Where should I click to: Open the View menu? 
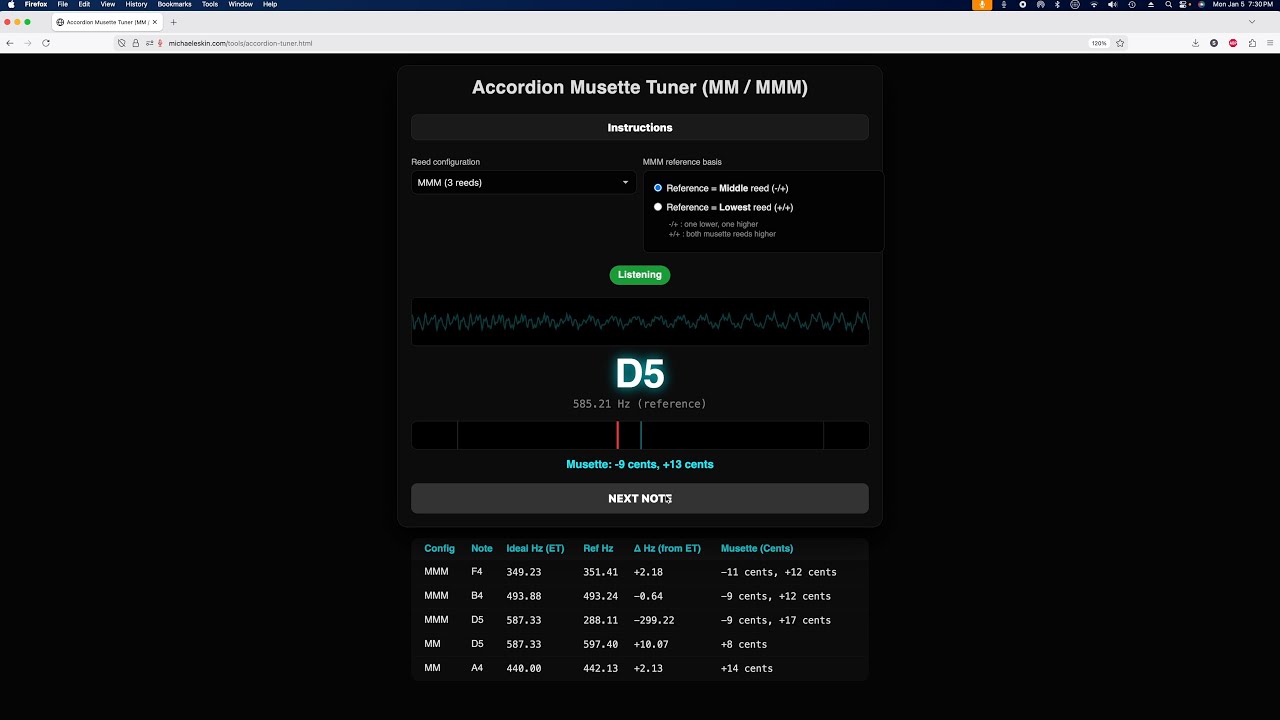click(x=107, y=4)
